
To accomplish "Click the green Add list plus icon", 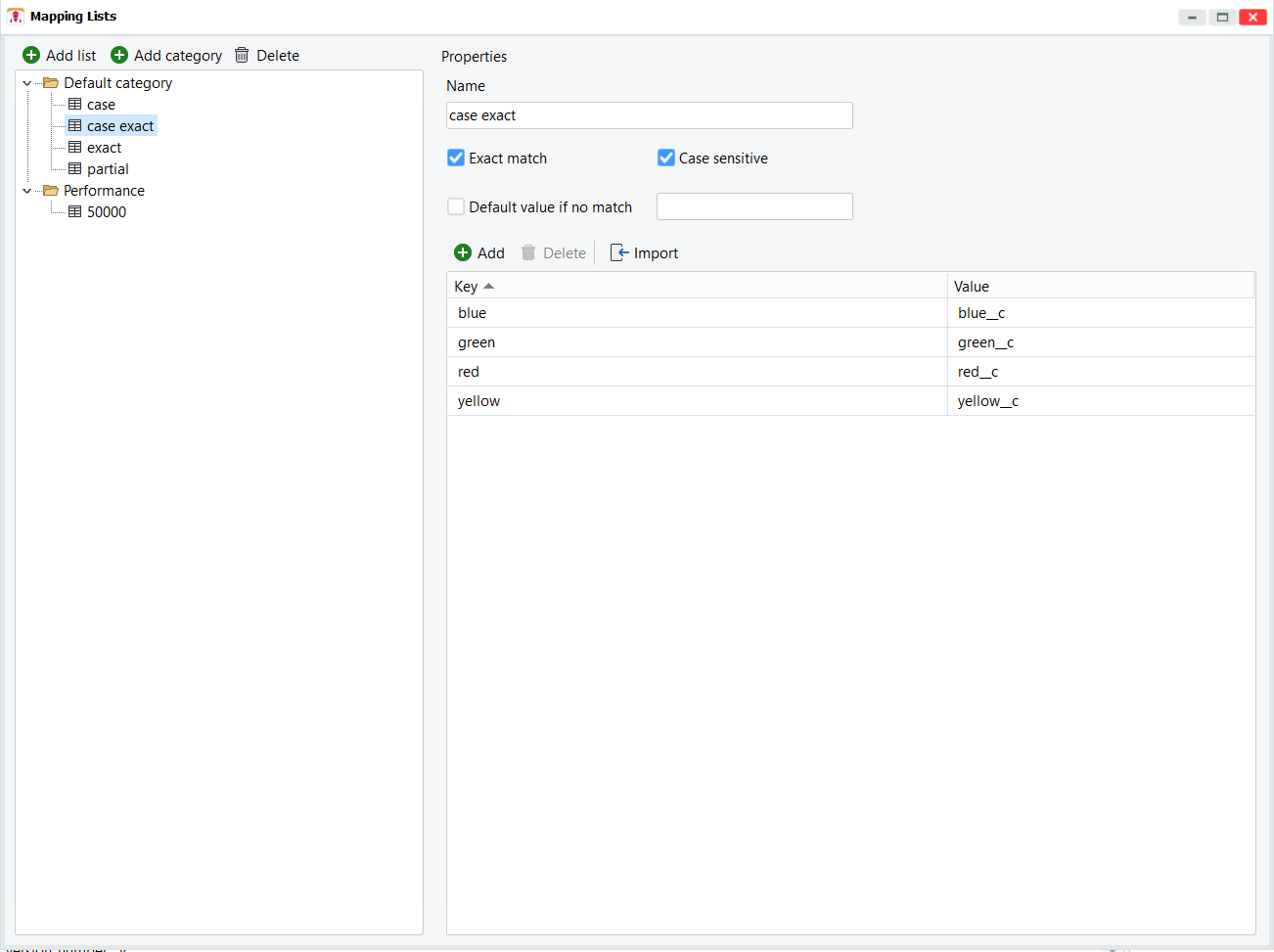I will (x=31, y=56).
